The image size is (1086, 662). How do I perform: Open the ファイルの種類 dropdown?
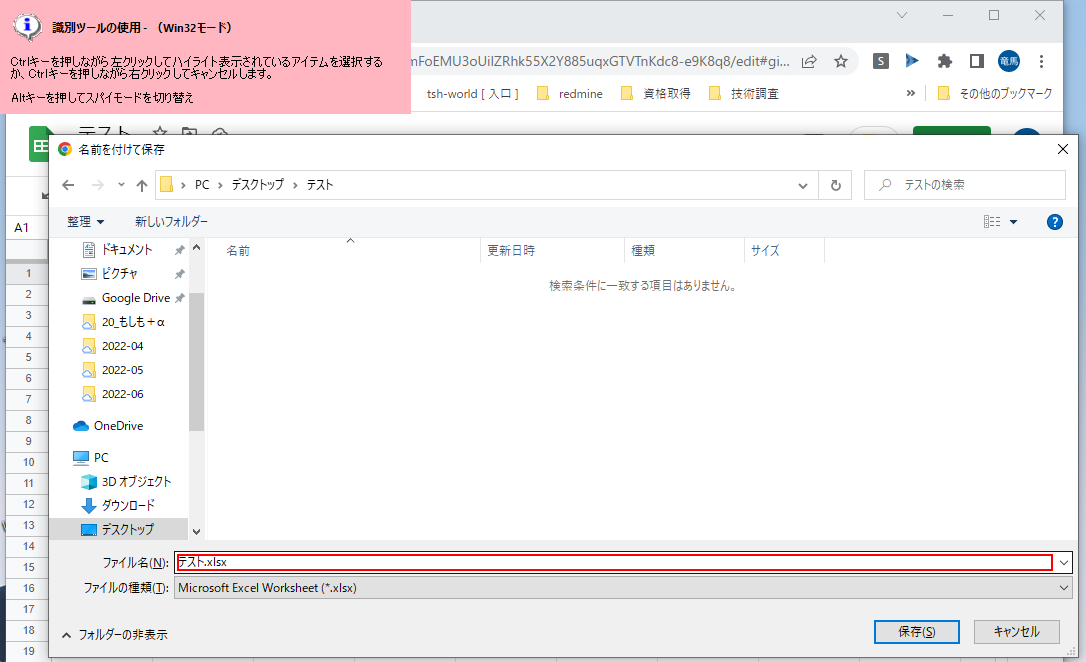point(623,588)
